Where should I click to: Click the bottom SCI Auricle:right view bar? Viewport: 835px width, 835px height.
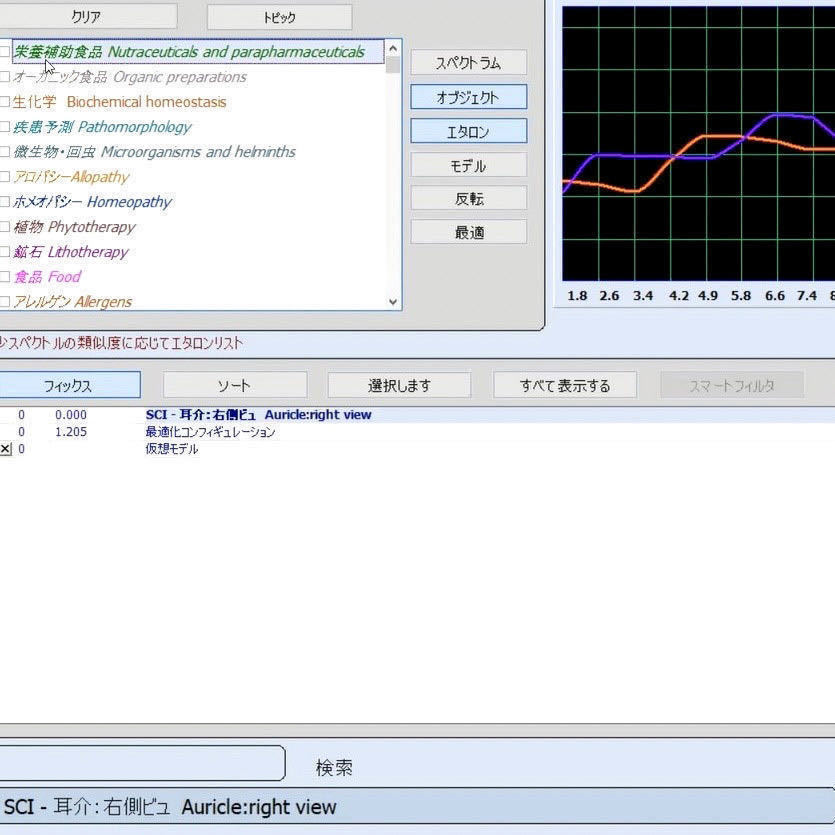(x=418, y=807)
